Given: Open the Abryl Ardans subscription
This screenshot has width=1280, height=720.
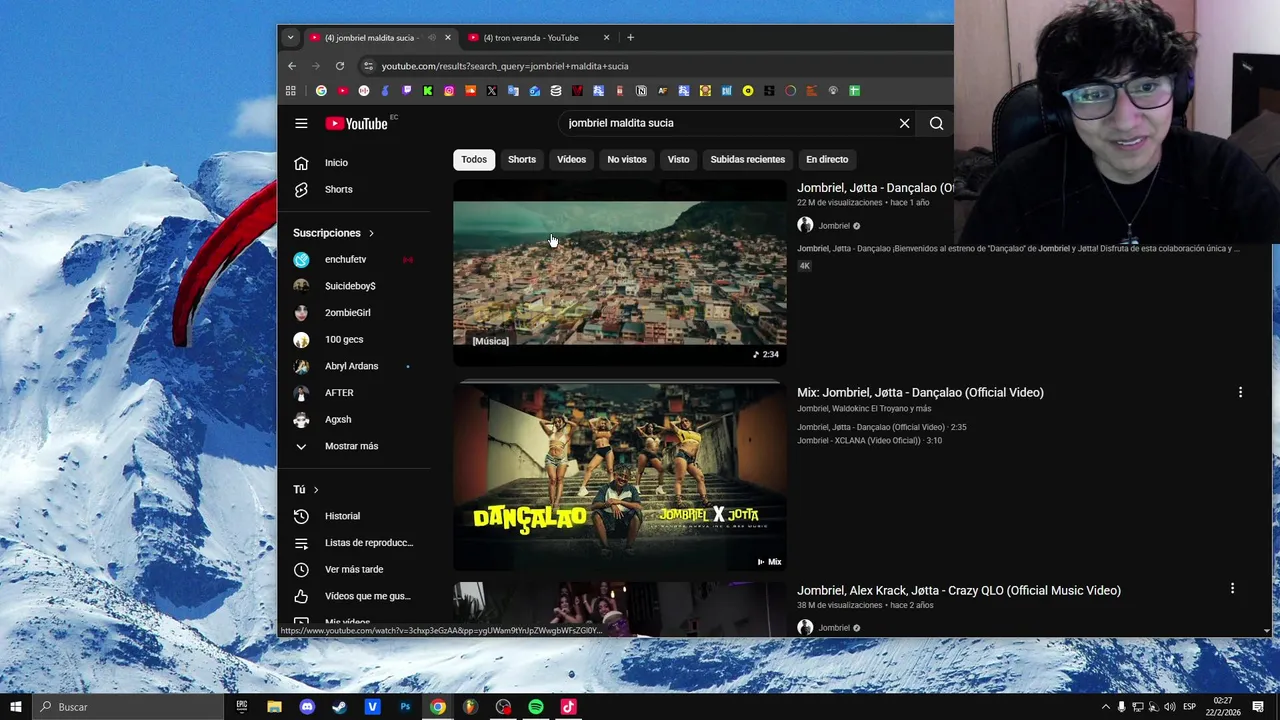Looking at the screenshot, I should (x=353, y=366).
